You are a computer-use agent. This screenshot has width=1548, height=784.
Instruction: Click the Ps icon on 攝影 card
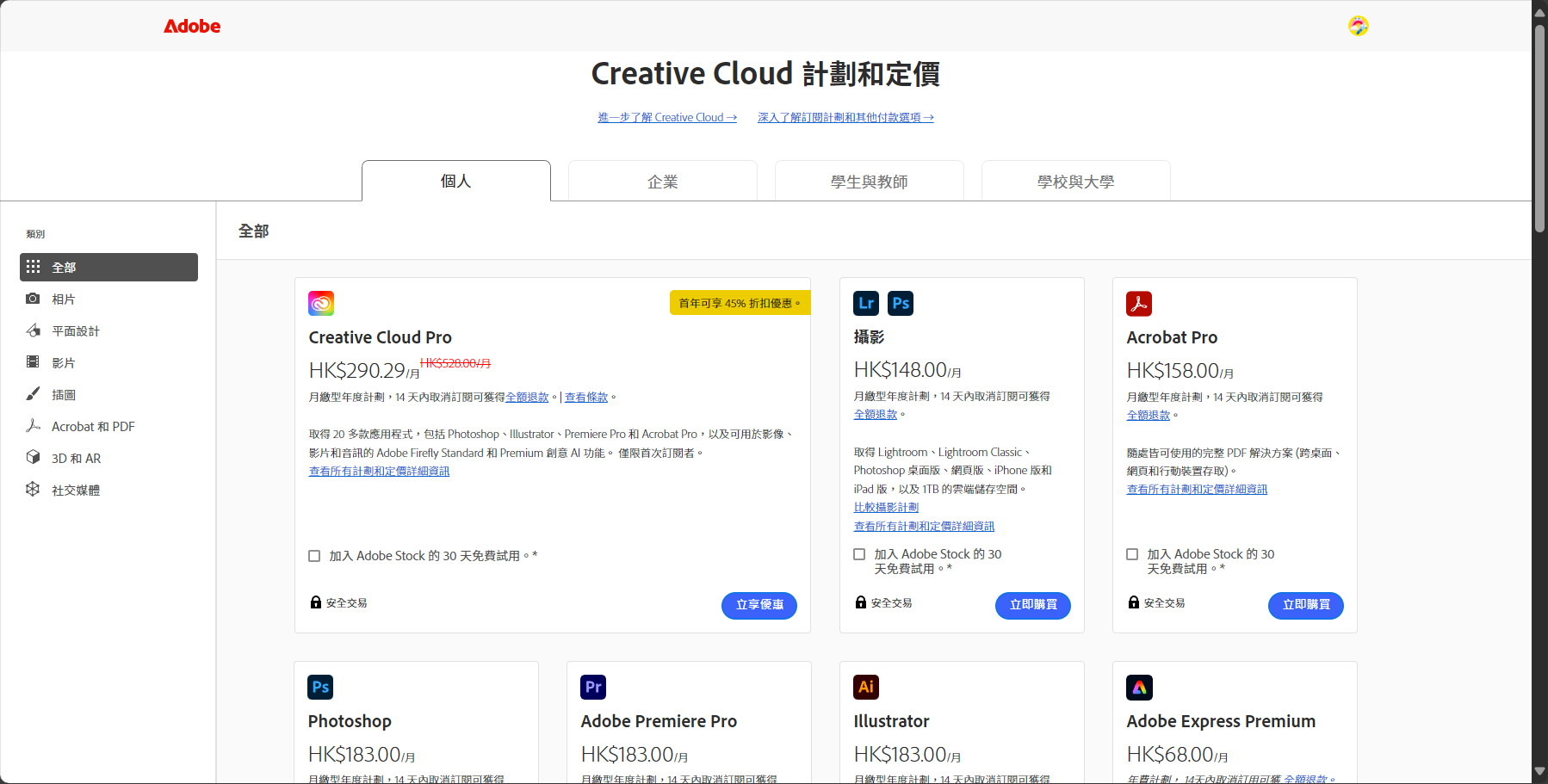coord(901,303)
